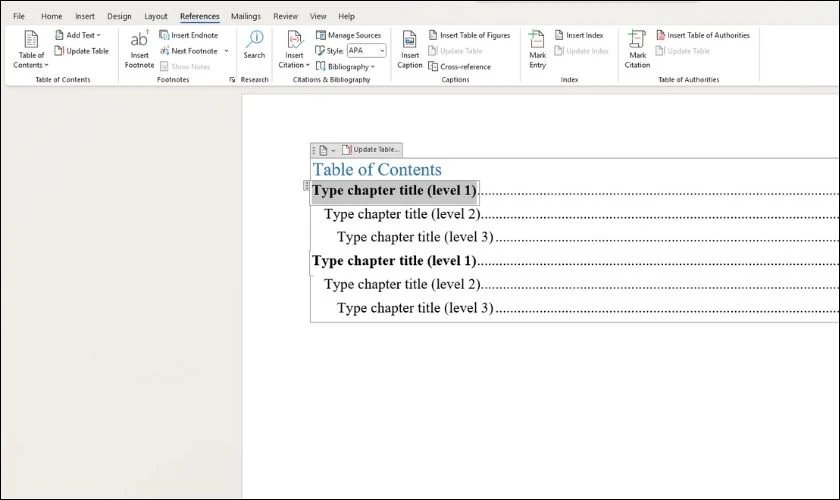840x500 pixels.
Task: Switch to the Mailings tab
Action: point(246,16)
